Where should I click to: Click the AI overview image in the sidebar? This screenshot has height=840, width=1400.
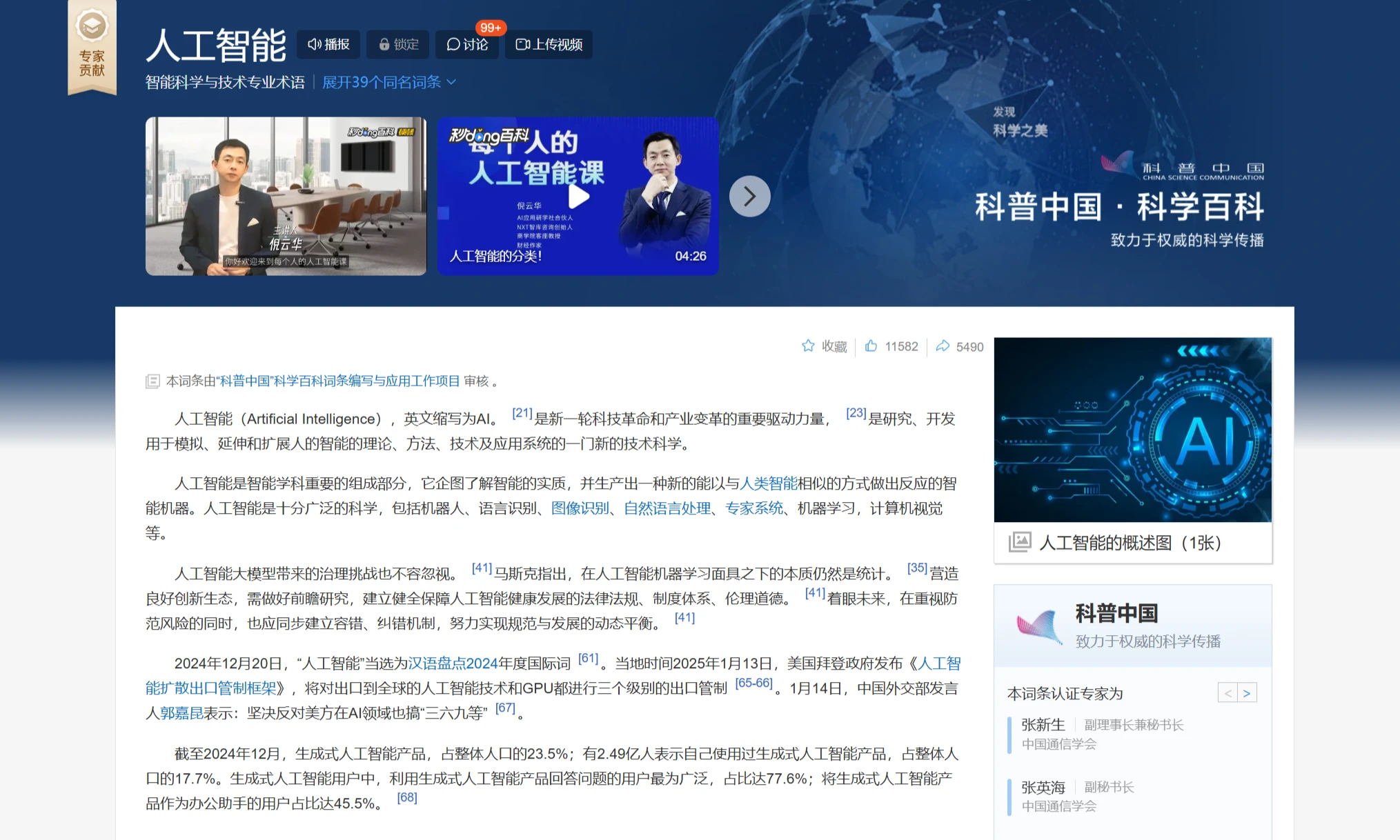pos(1132,428)
